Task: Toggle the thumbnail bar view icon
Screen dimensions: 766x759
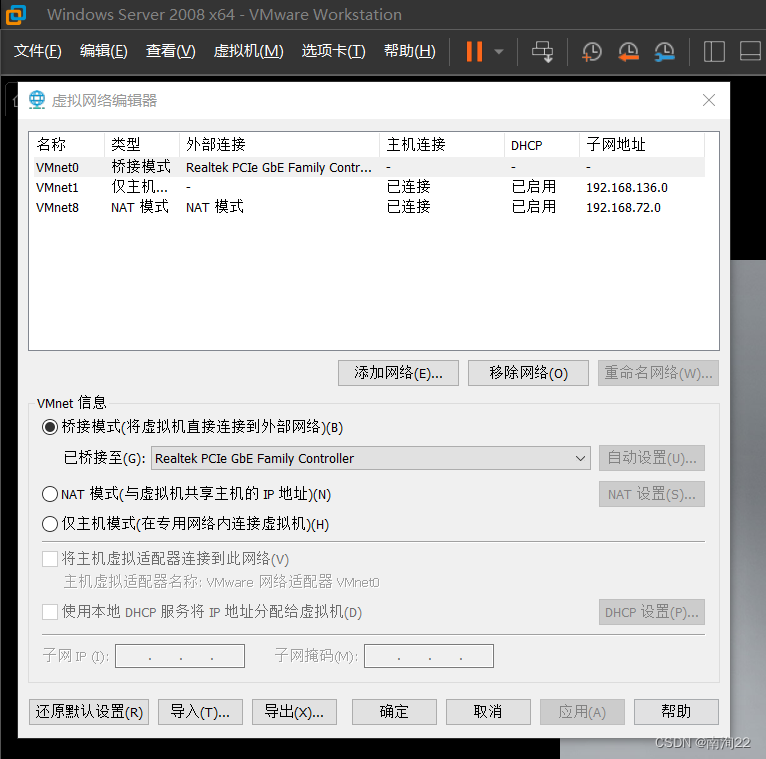Action: click(751, 51)
